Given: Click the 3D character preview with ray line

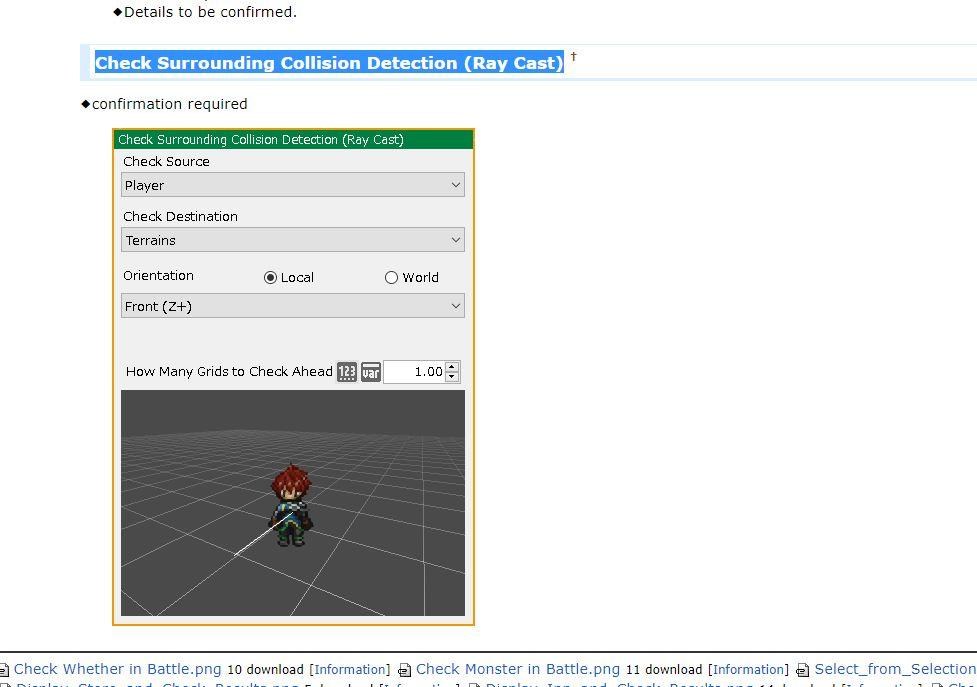Looking at the screenshot, I should [x=293, y=503].
